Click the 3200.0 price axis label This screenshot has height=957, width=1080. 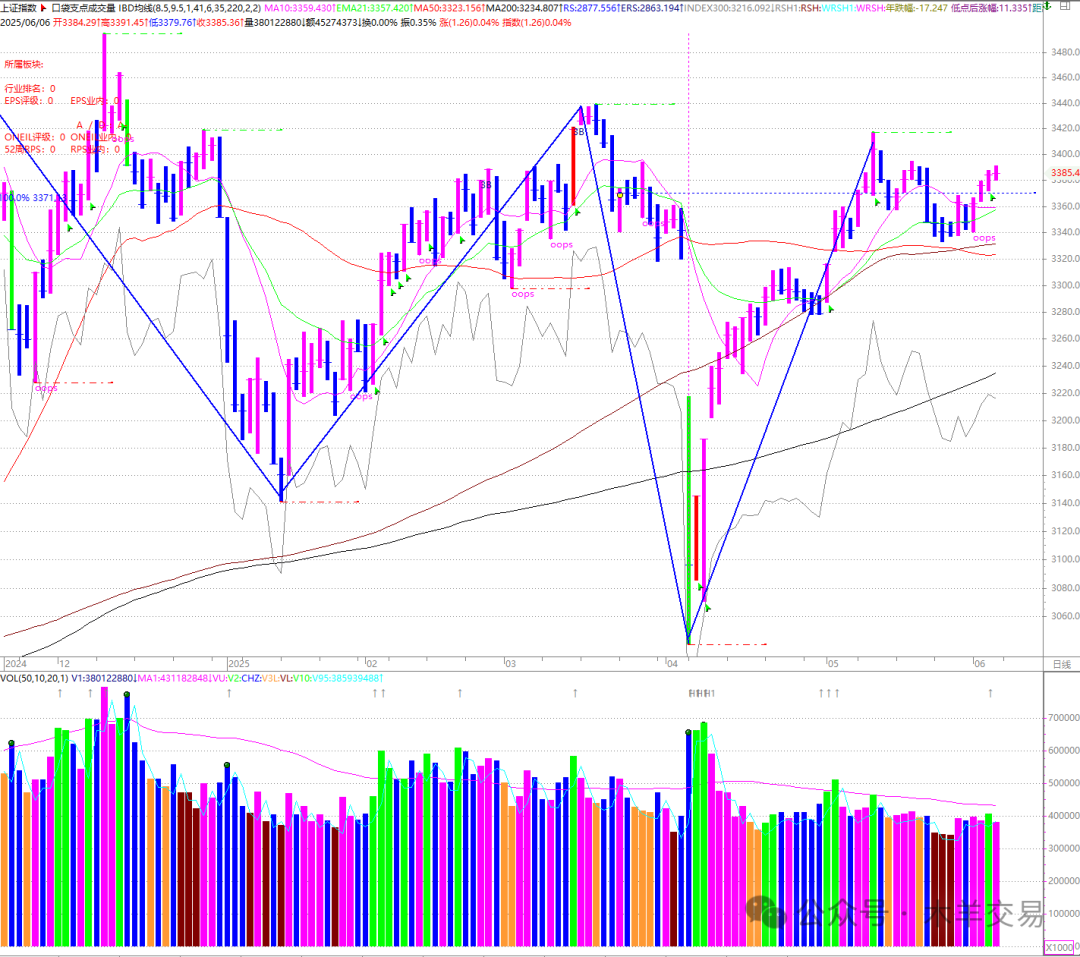1064,420
